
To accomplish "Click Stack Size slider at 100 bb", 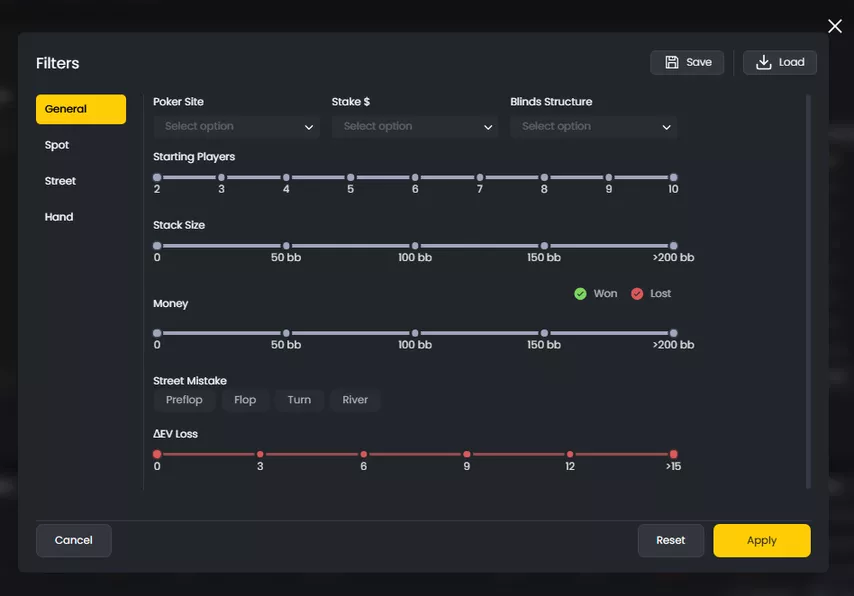I will 415,246.
